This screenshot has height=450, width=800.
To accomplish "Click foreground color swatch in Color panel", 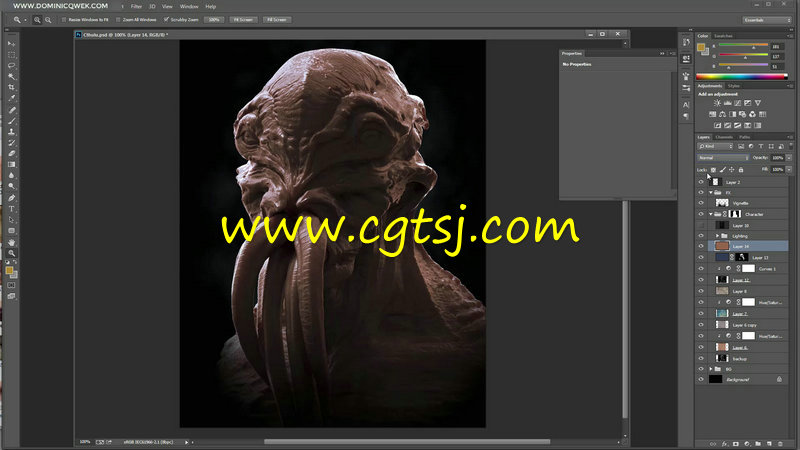I will [x=701, y=47].
